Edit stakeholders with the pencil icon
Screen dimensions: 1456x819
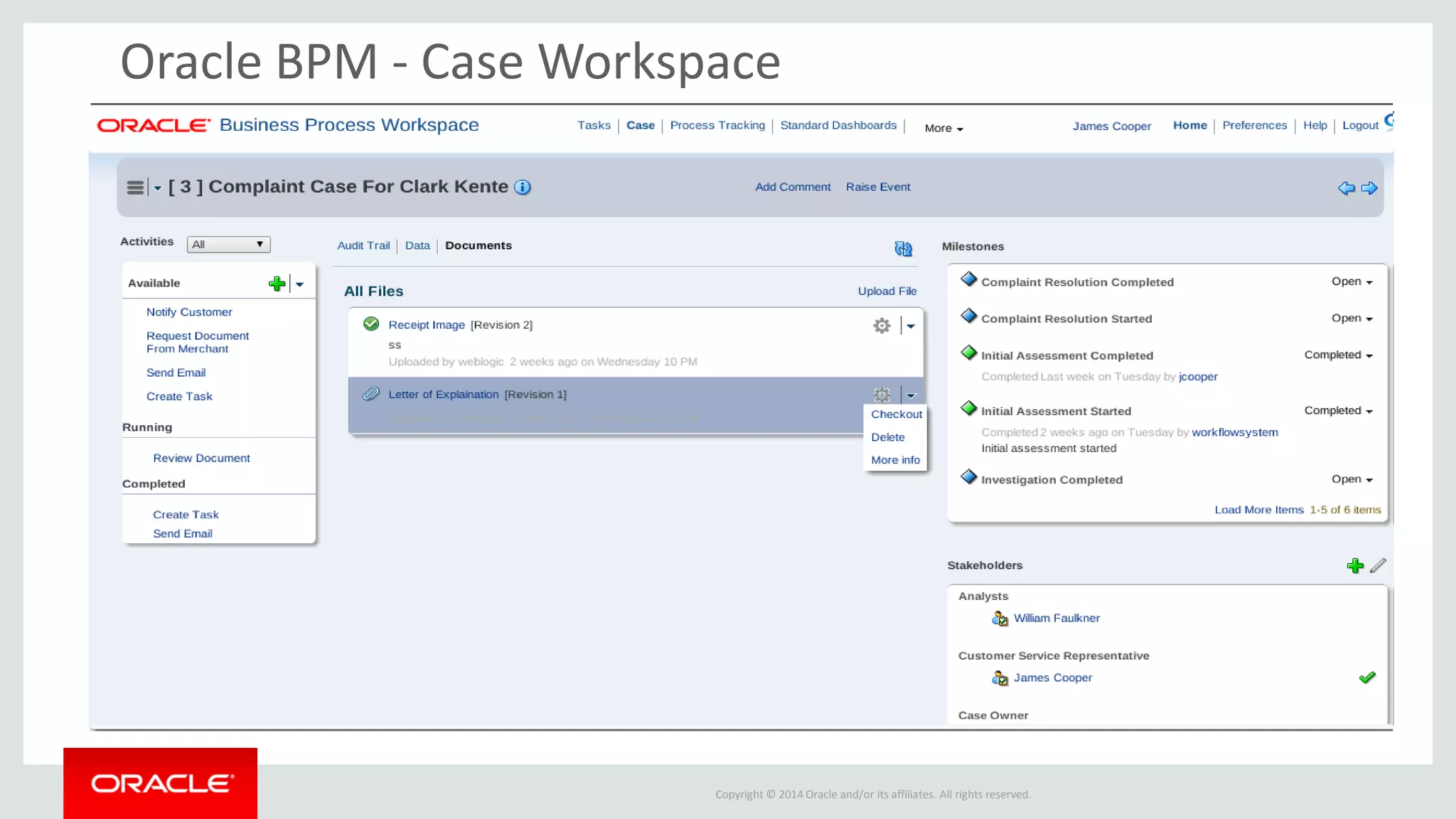click(1378, 566)
